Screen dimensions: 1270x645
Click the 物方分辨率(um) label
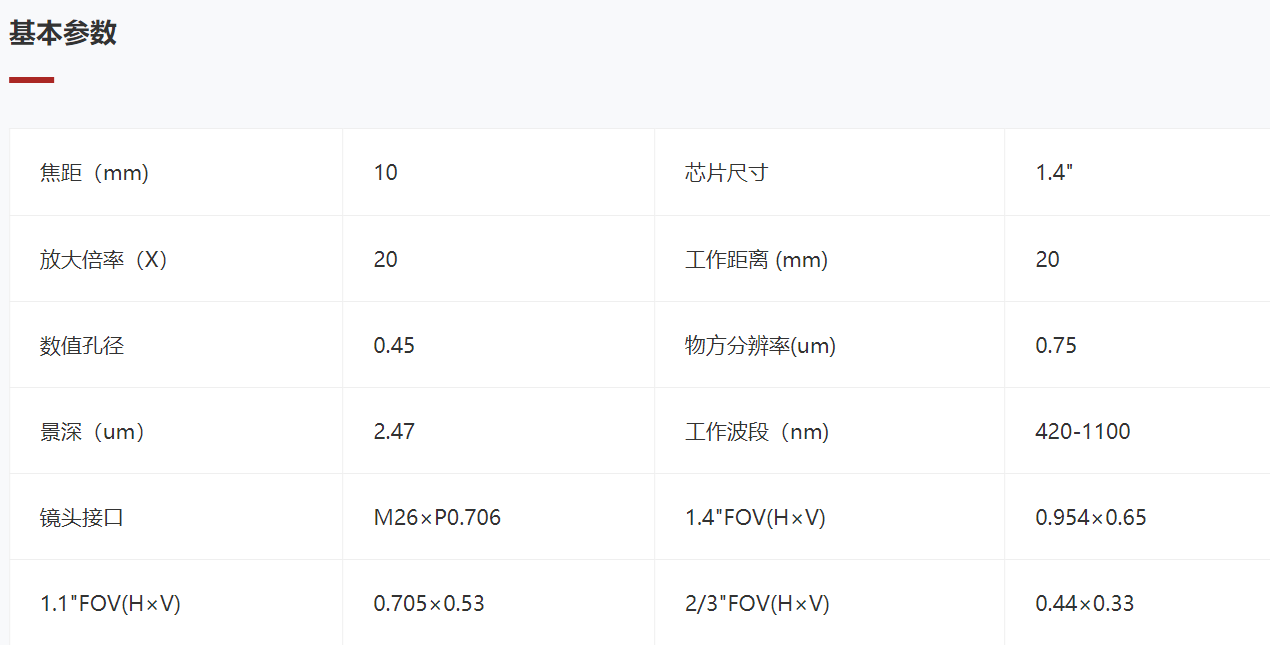(760, 346)
